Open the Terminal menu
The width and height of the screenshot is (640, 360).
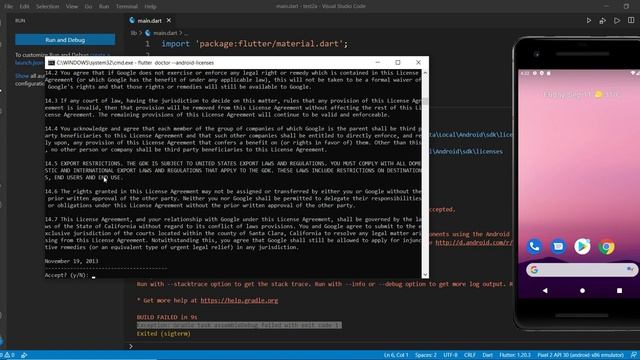tap(127, 6)
